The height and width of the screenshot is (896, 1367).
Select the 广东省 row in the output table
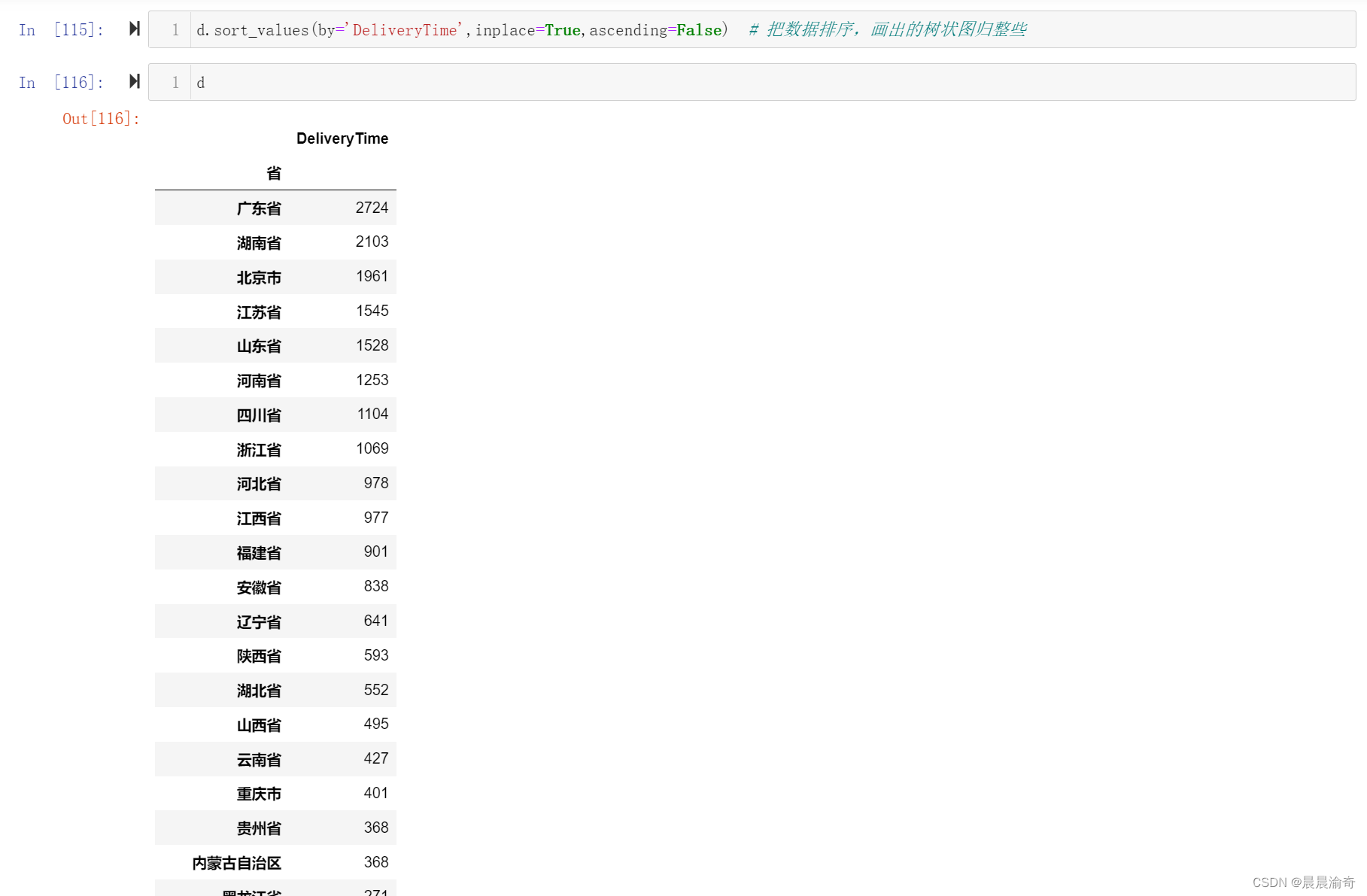258,208
